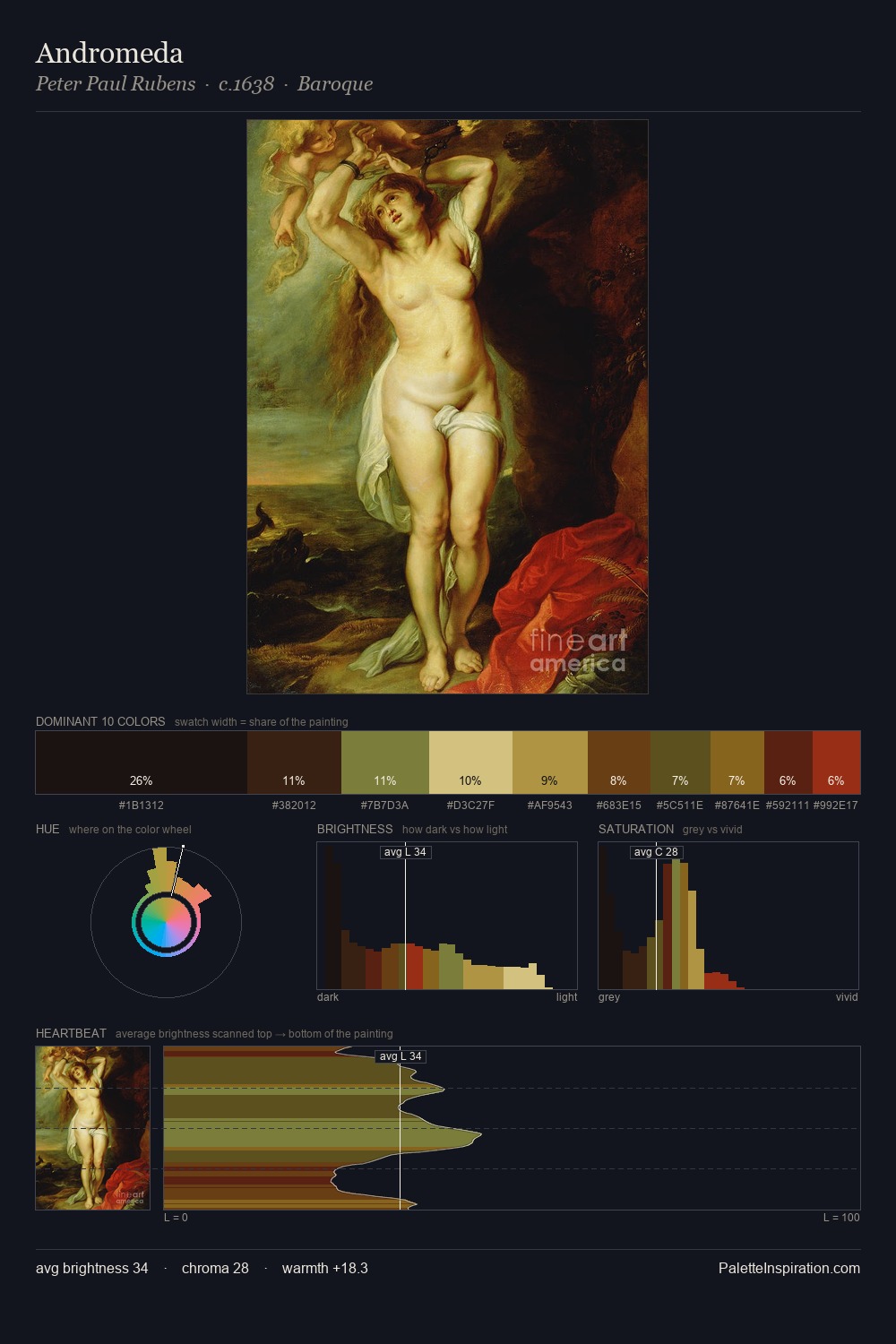Click the HEARTBEAT section heading

tap(71, 1033)
